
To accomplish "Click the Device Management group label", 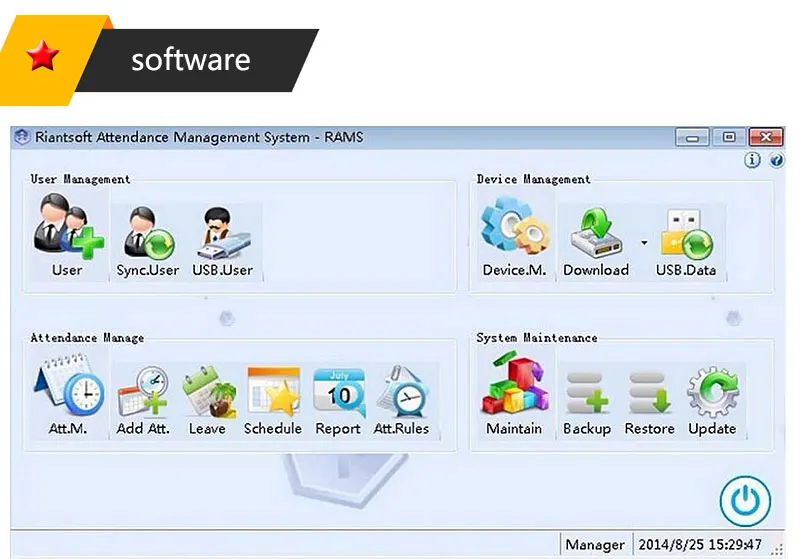I will [x=533, y=179].
